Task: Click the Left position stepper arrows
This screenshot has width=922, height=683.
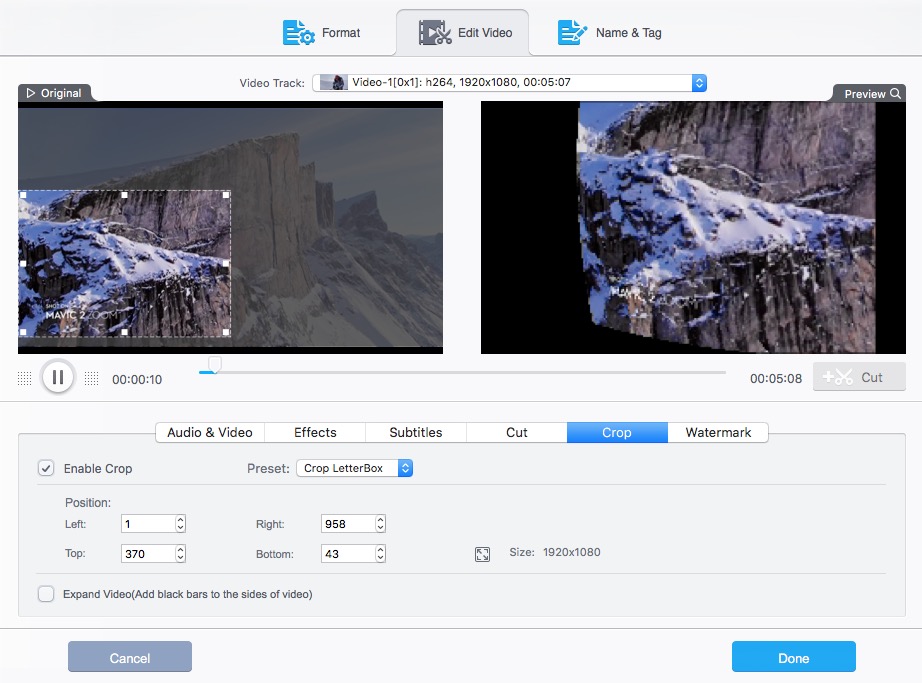Action: coord(180,524)
